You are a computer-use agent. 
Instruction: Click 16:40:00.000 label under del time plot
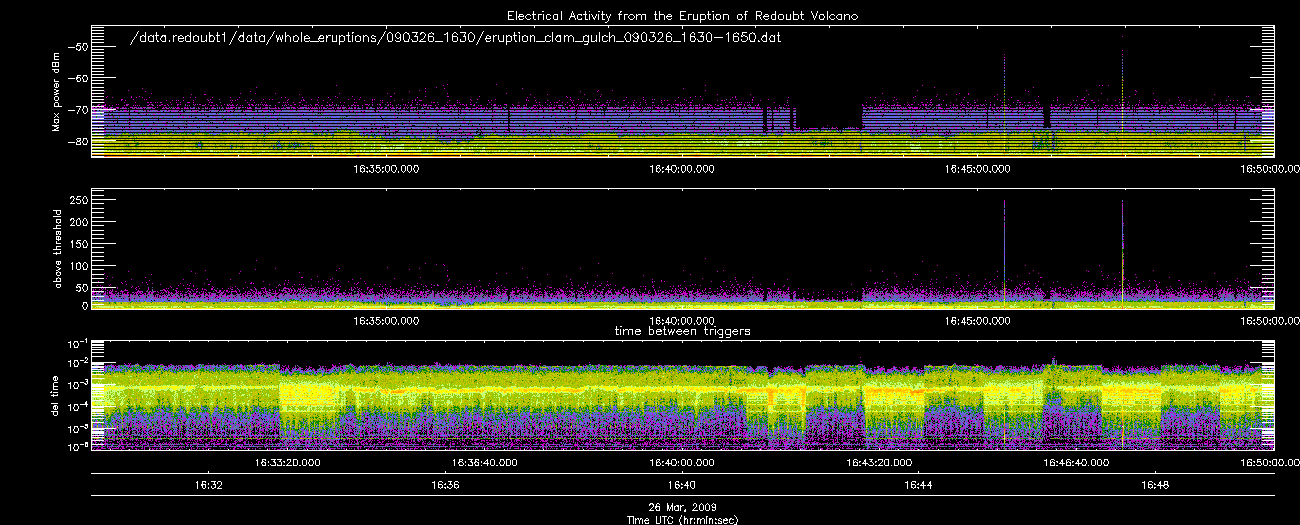pyautogui.click(x=682, y=463)
